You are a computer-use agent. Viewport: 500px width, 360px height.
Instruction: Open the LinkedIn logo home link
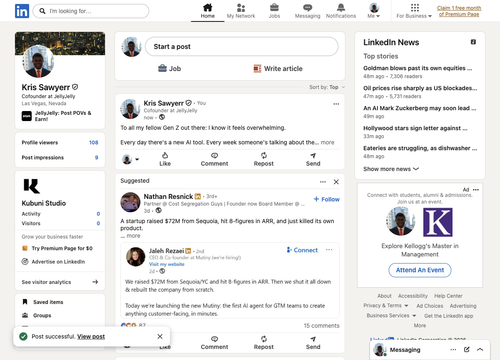coord(22,11)
